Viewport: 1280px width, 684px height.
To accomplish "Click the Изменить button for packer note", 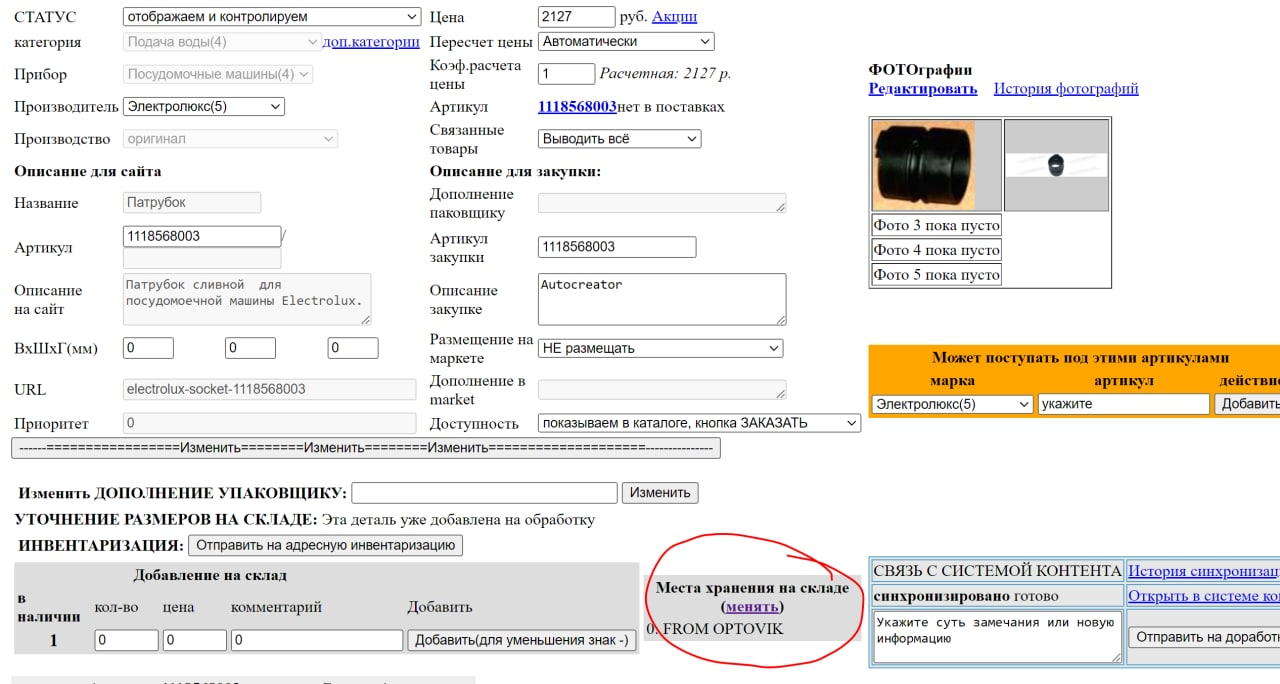I will click(x=660, y=492).
